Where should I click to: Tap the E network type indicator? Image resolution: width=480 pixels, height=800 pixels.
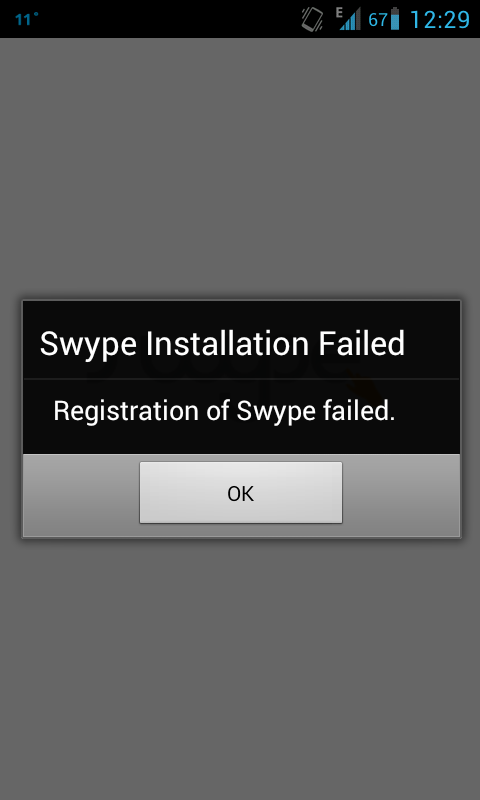coord(340,12)
